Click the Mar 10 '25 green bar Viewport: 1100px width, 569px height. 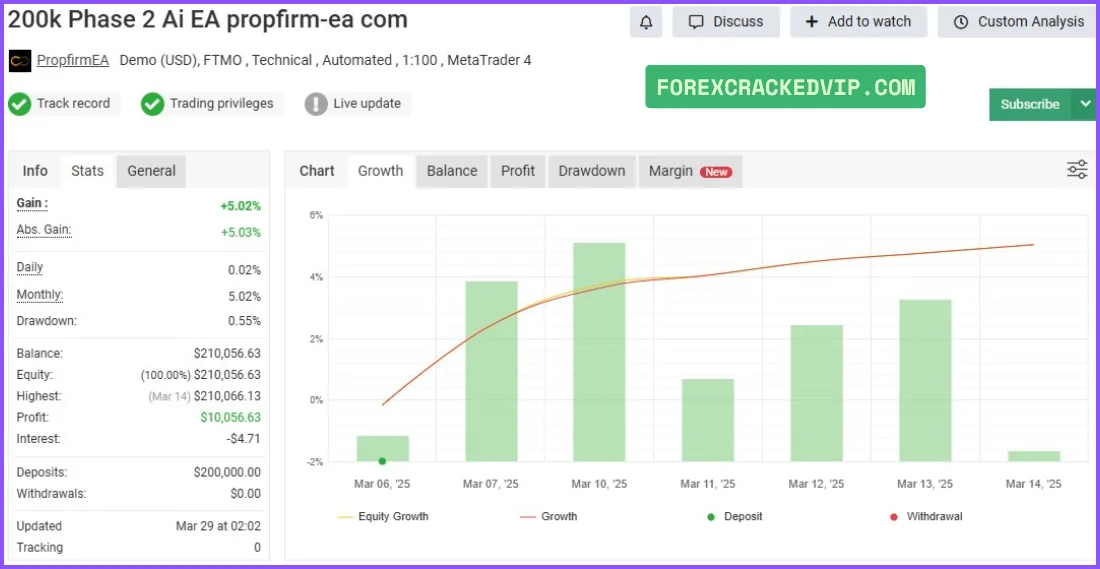[x=599, y=350]
